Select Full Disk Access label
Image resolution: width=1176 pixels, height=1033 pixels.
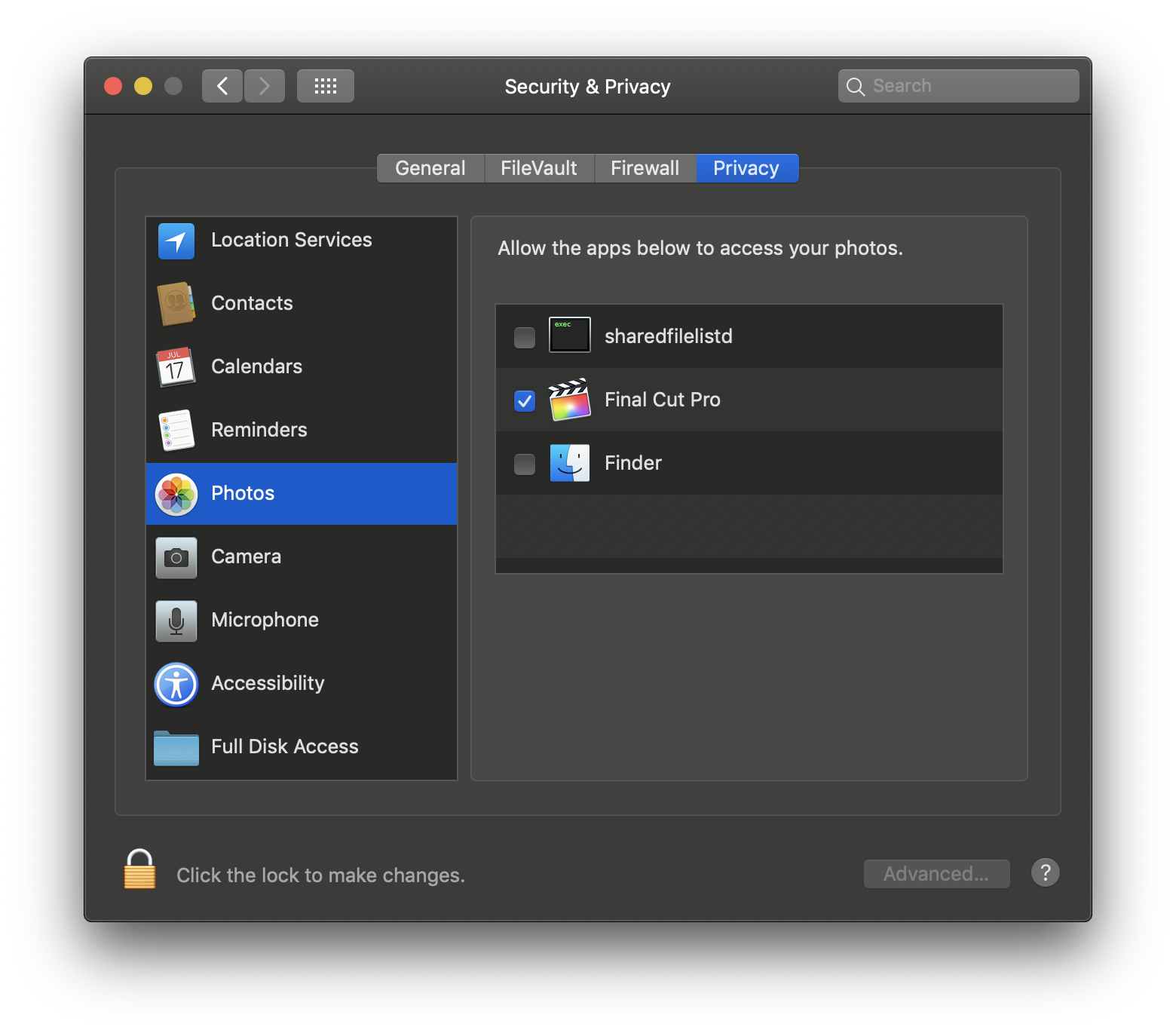click(x=285, y=746)
